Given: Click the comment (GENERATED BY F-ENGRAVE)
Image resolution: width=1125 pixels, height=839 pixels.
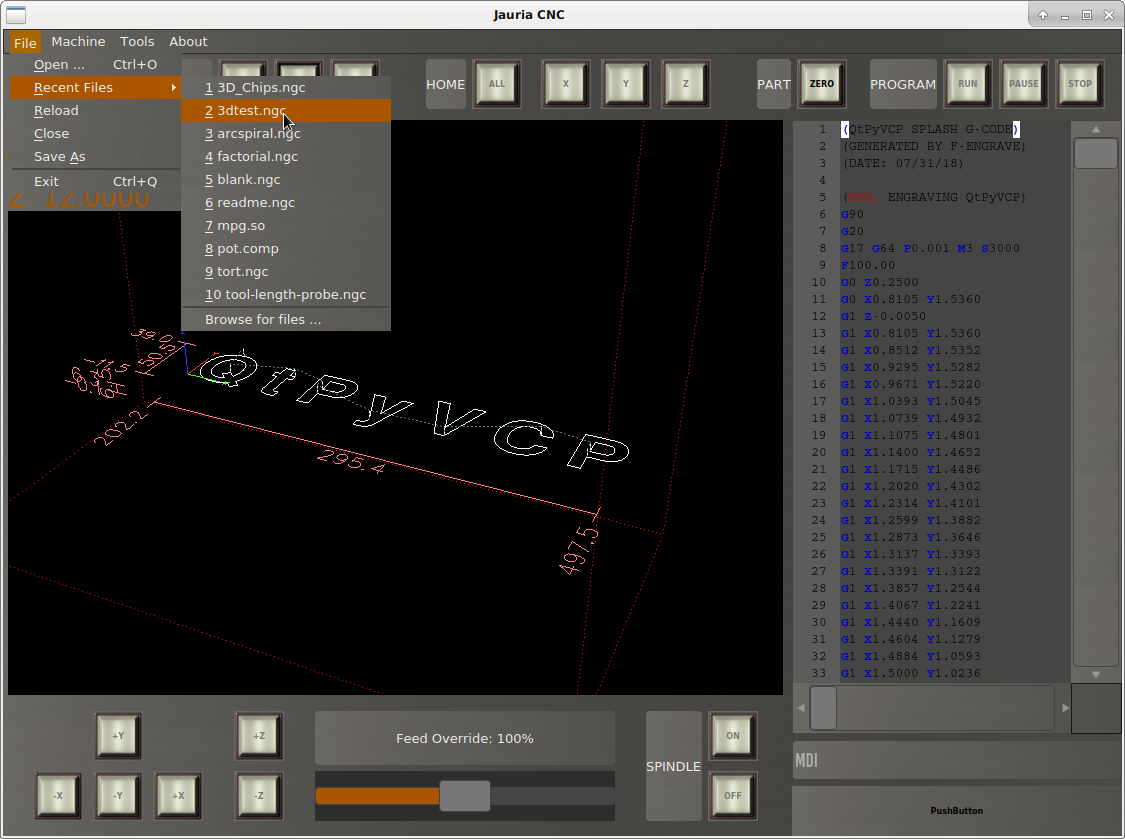Looking at the screenshot, I should tap(934, 146).
